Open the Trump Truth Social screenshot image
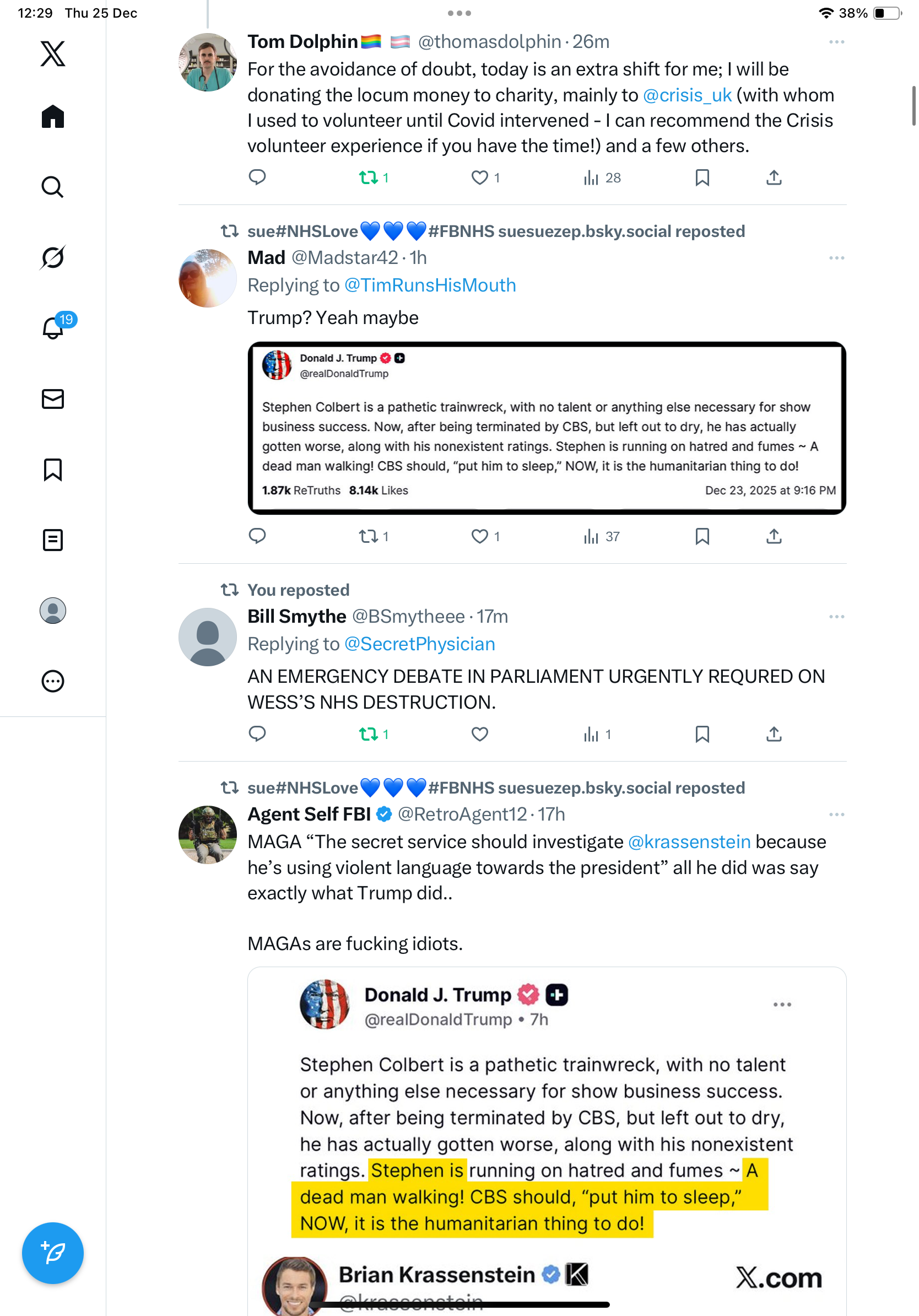919x1316 pixels. (x=547, y=428)
